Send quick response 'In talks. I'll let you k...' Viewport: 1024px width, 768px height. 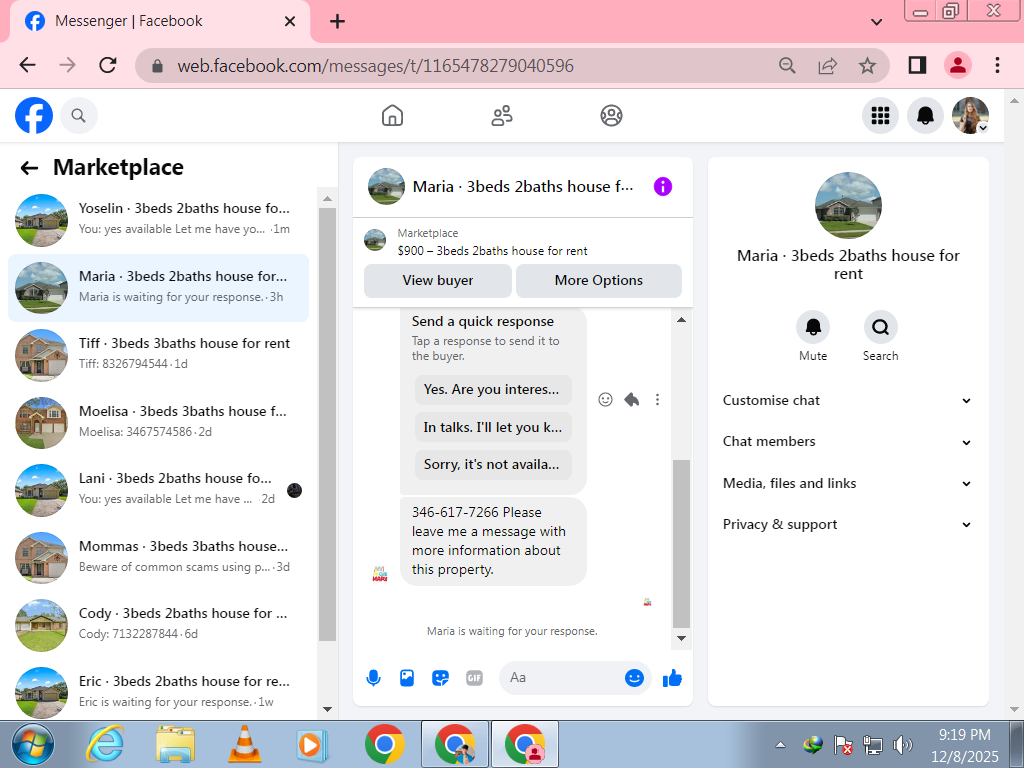coord(493,428)
